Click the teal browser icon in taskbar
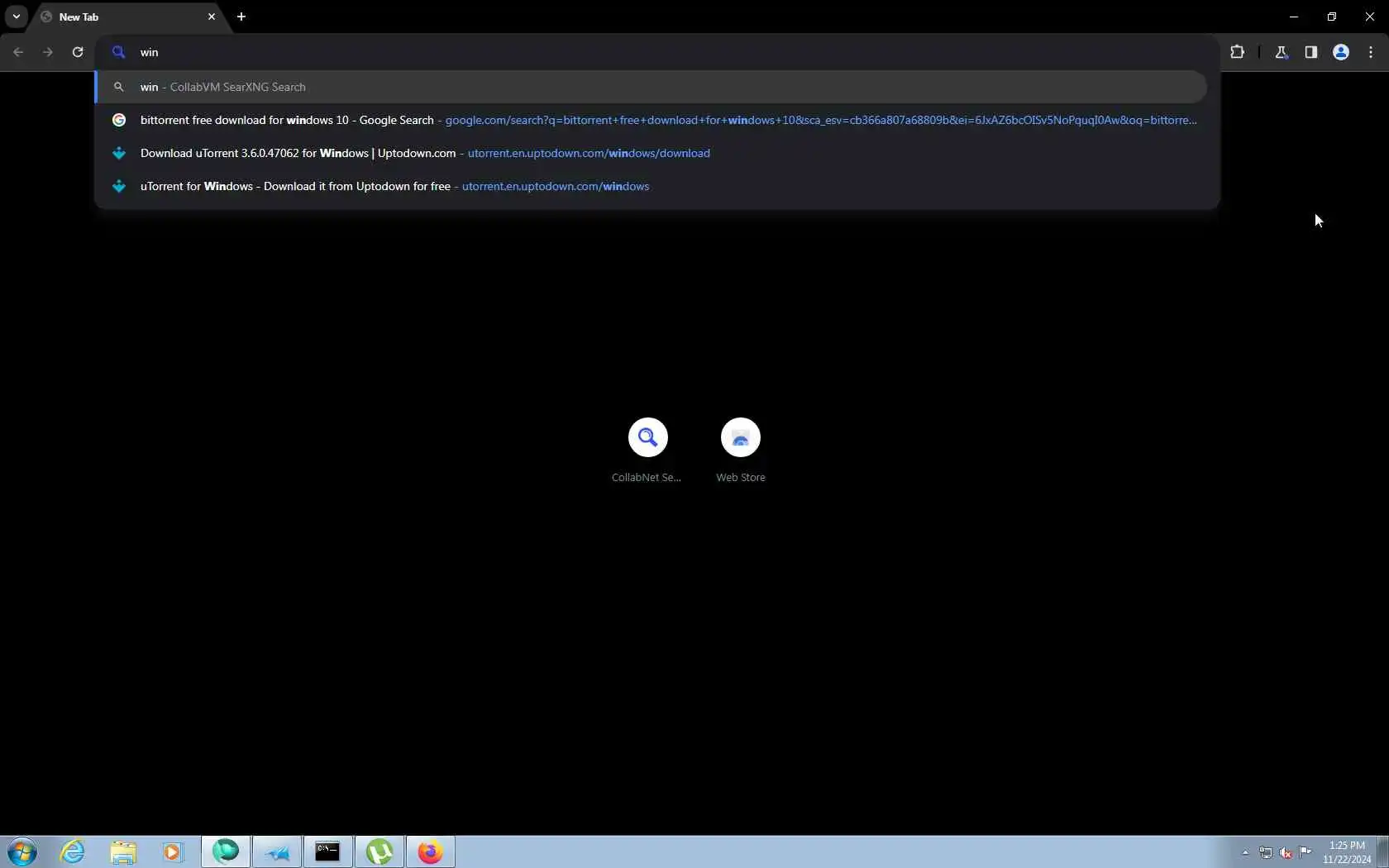The image size is (1389, 868). pos(226,851)
